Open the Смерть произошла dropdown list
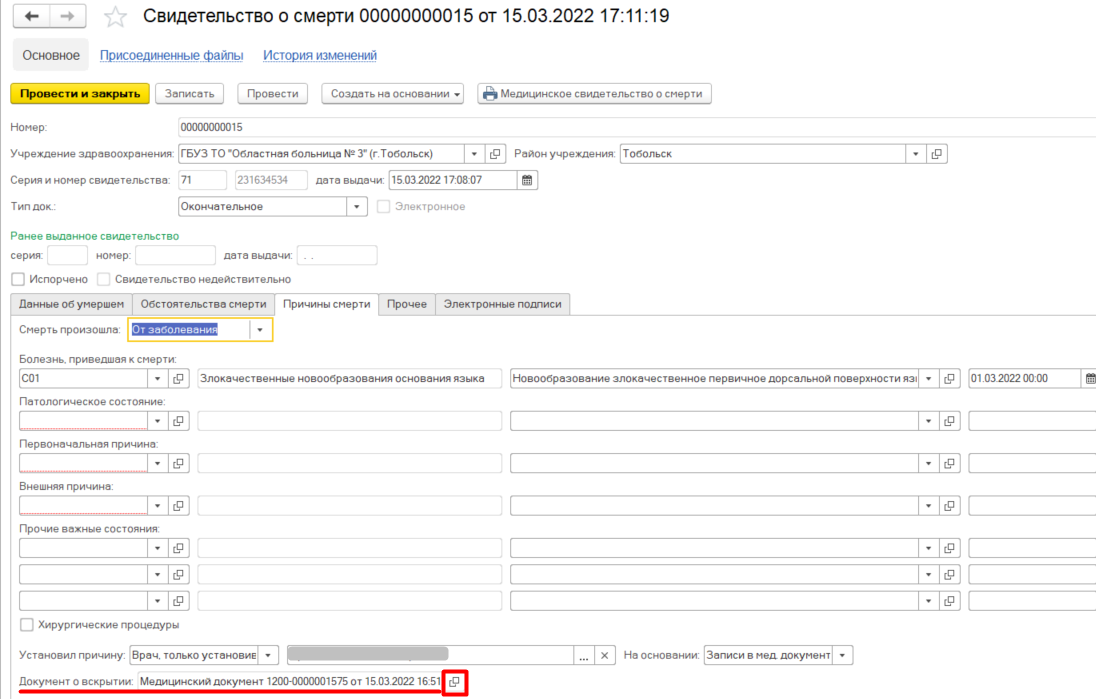Screen dimensions: 1096x699 click(260, 330)
